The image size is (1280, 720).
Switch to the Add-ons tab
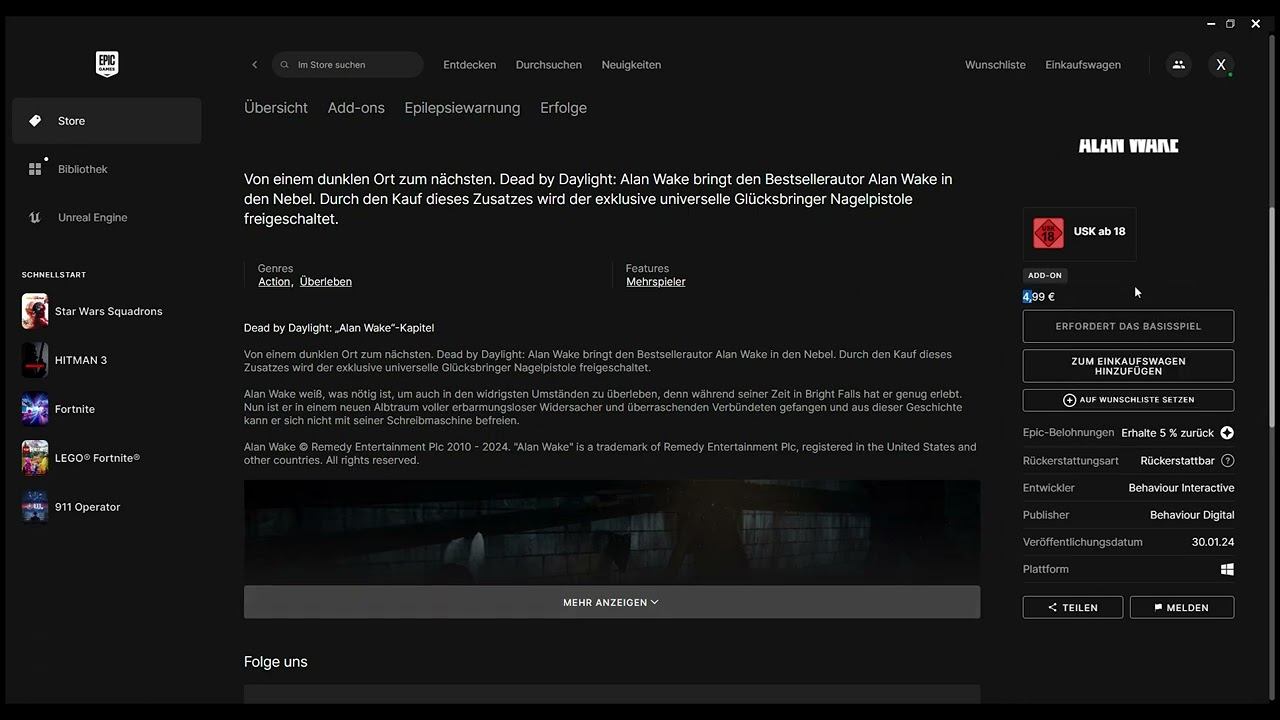(356, 108)
